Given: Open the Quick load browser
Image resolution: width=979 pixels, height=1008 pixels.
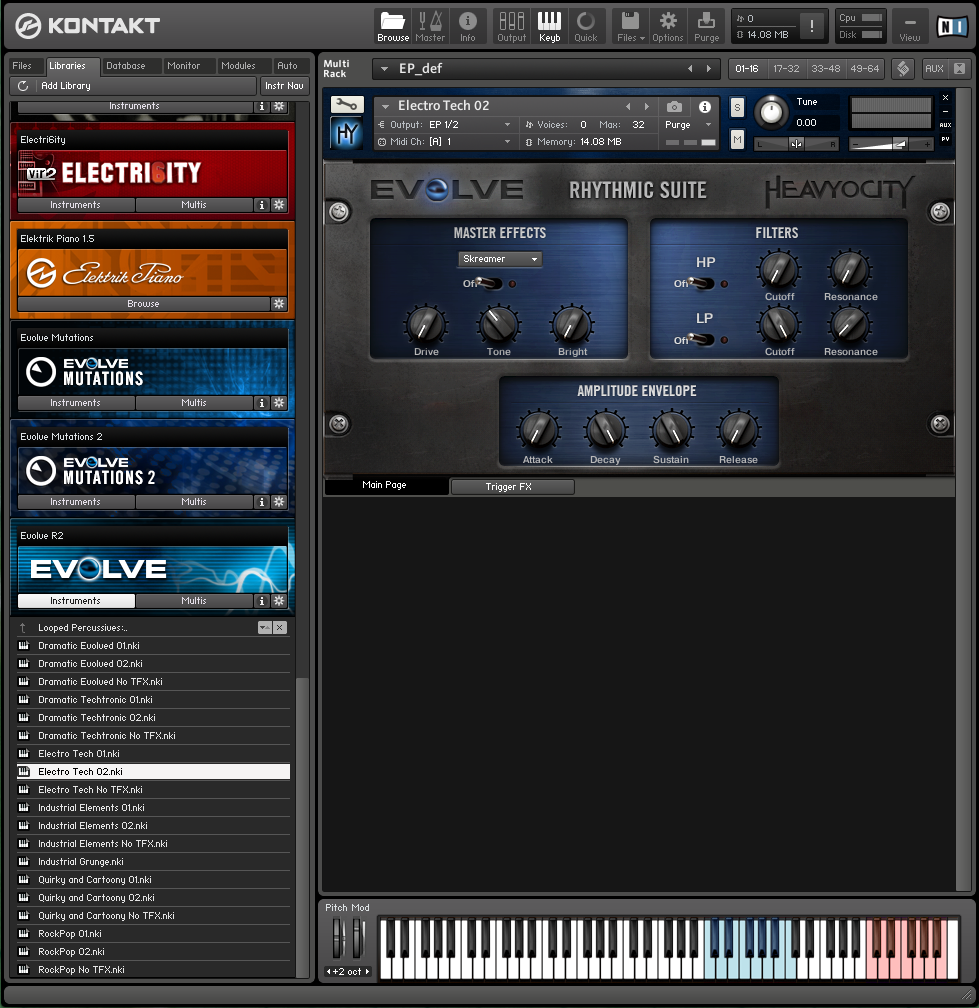Looking at the screenshot, I should [586, 26].
